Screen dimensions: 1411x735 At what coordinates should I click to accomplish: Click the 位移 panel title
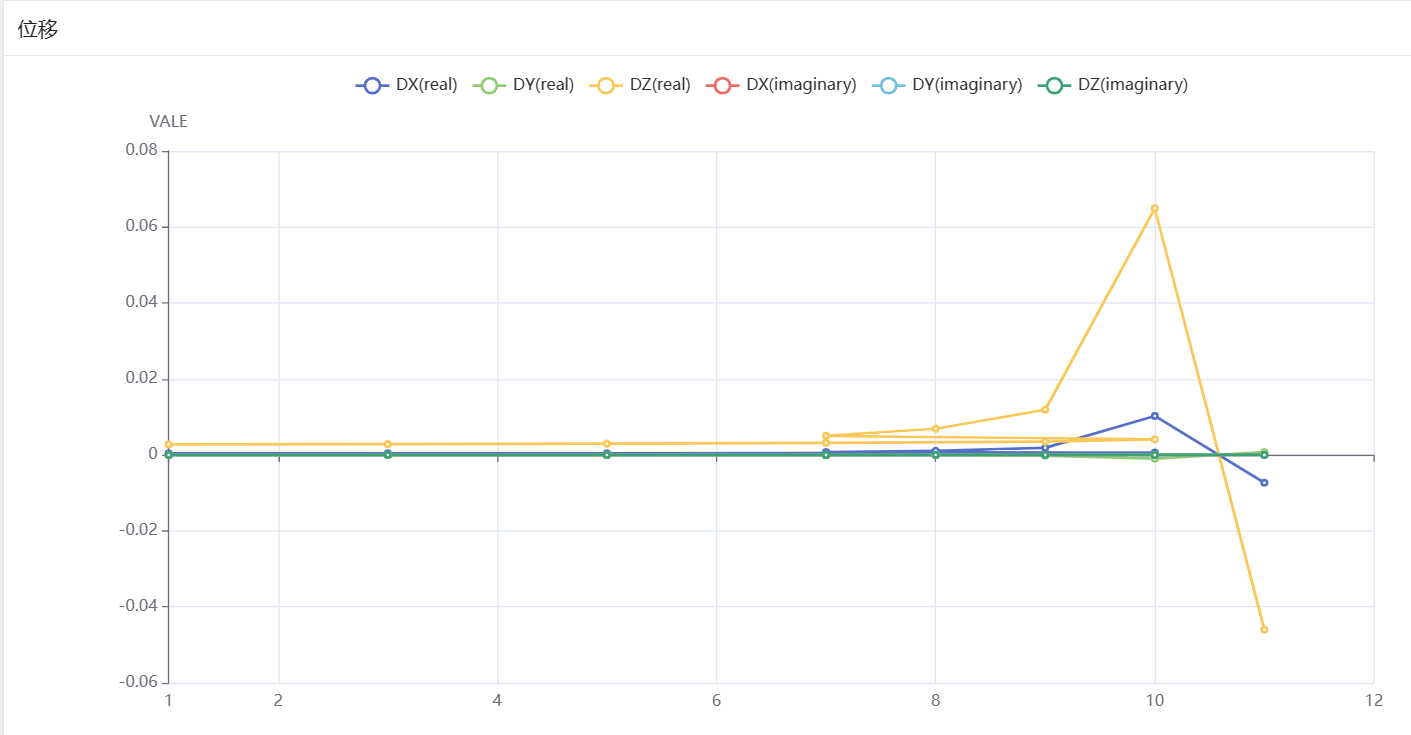pos(38,29)
